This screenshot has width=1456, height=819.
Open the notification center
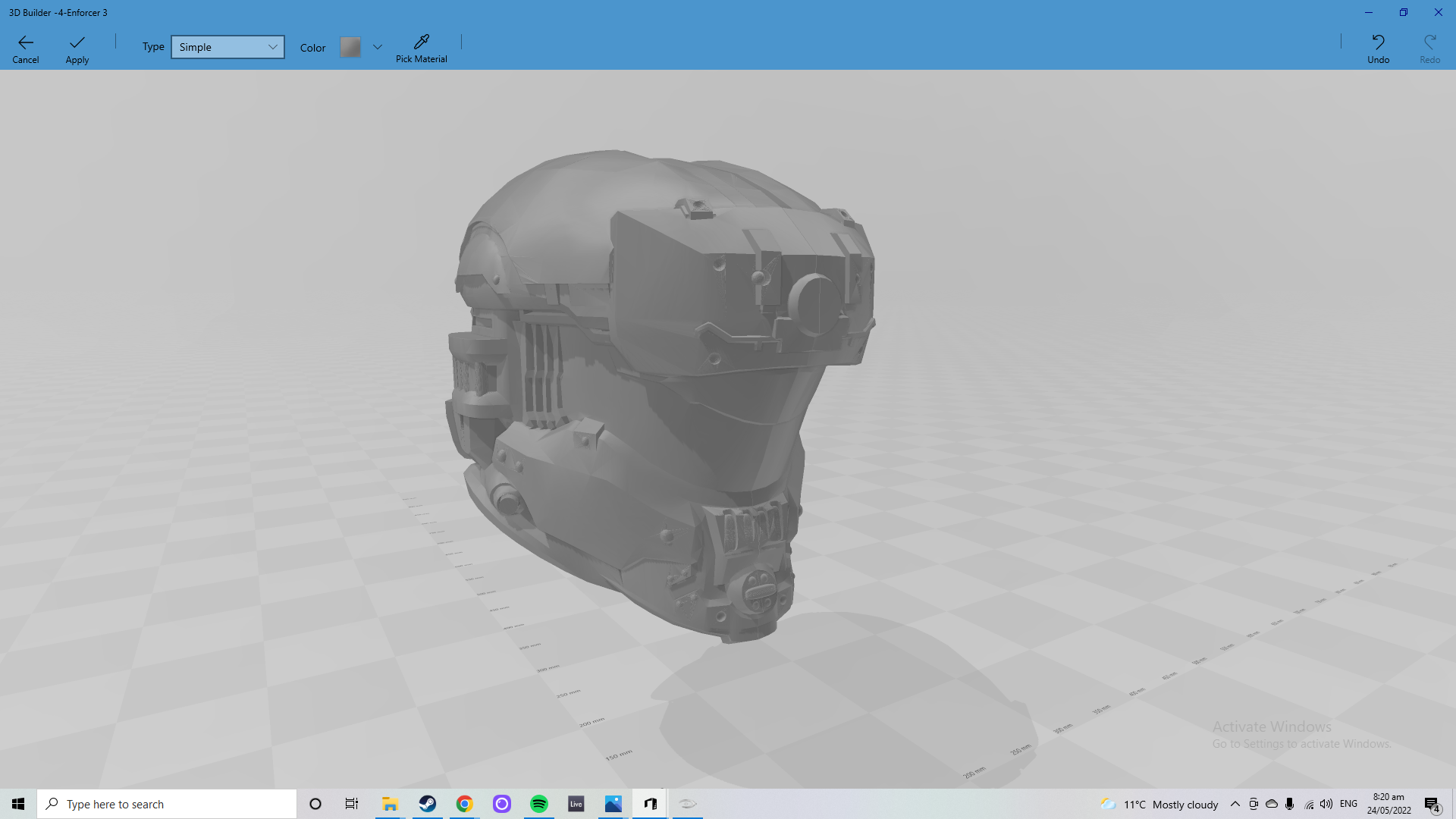[1432, 805]
